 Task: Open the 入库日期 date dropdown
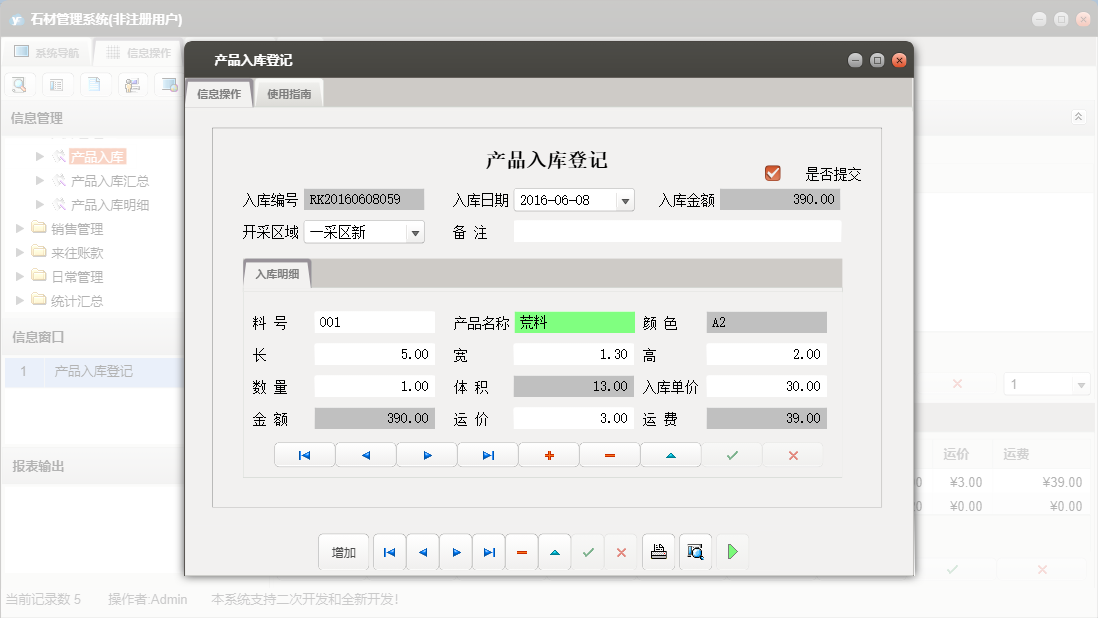tap(626, 199)
